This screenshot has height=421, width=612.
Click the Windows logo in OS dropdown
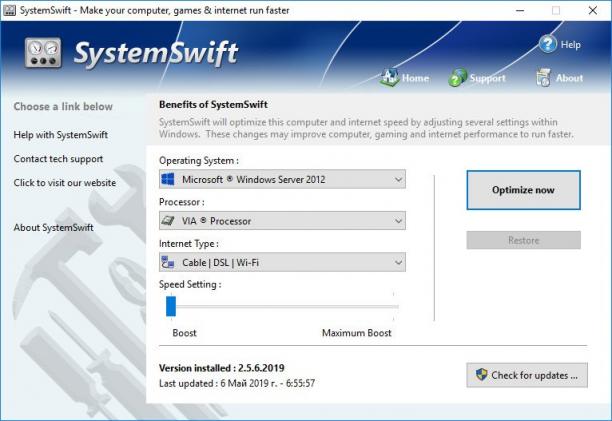coord(168,179)
